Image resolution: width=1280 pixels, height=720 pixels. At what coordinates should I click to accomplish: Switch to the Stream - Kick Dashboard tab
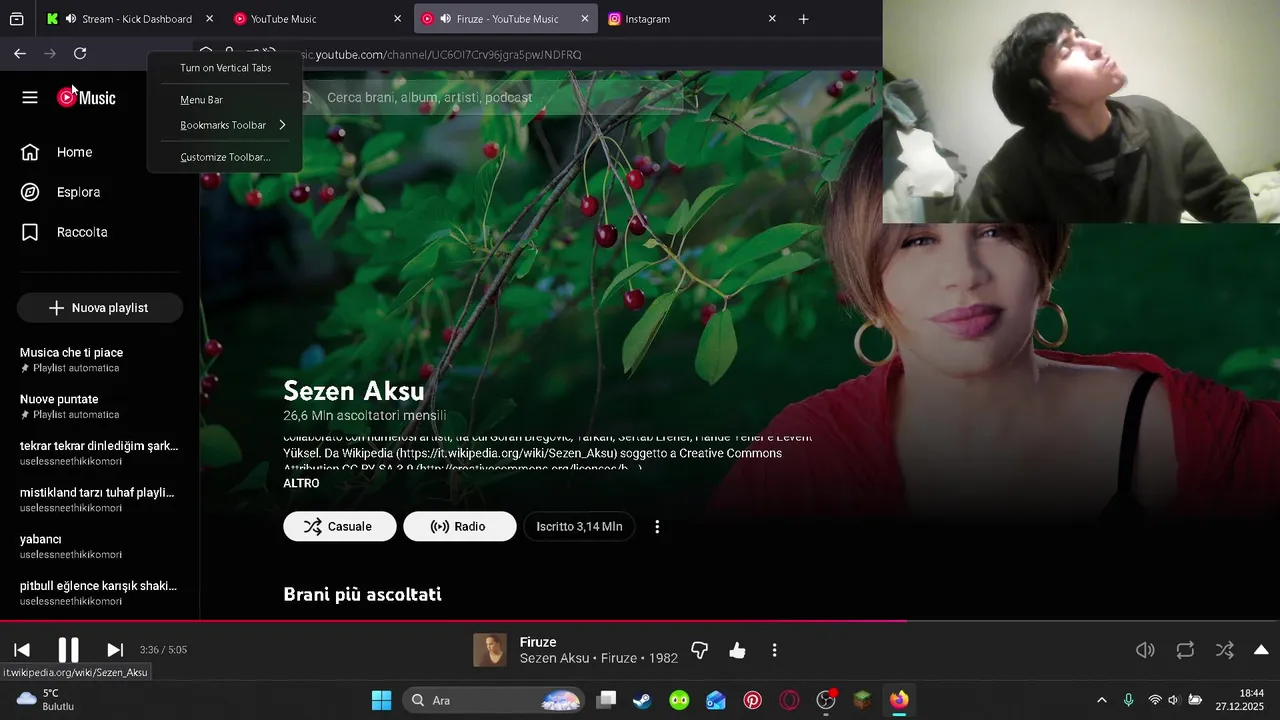(x=130, y=19)
